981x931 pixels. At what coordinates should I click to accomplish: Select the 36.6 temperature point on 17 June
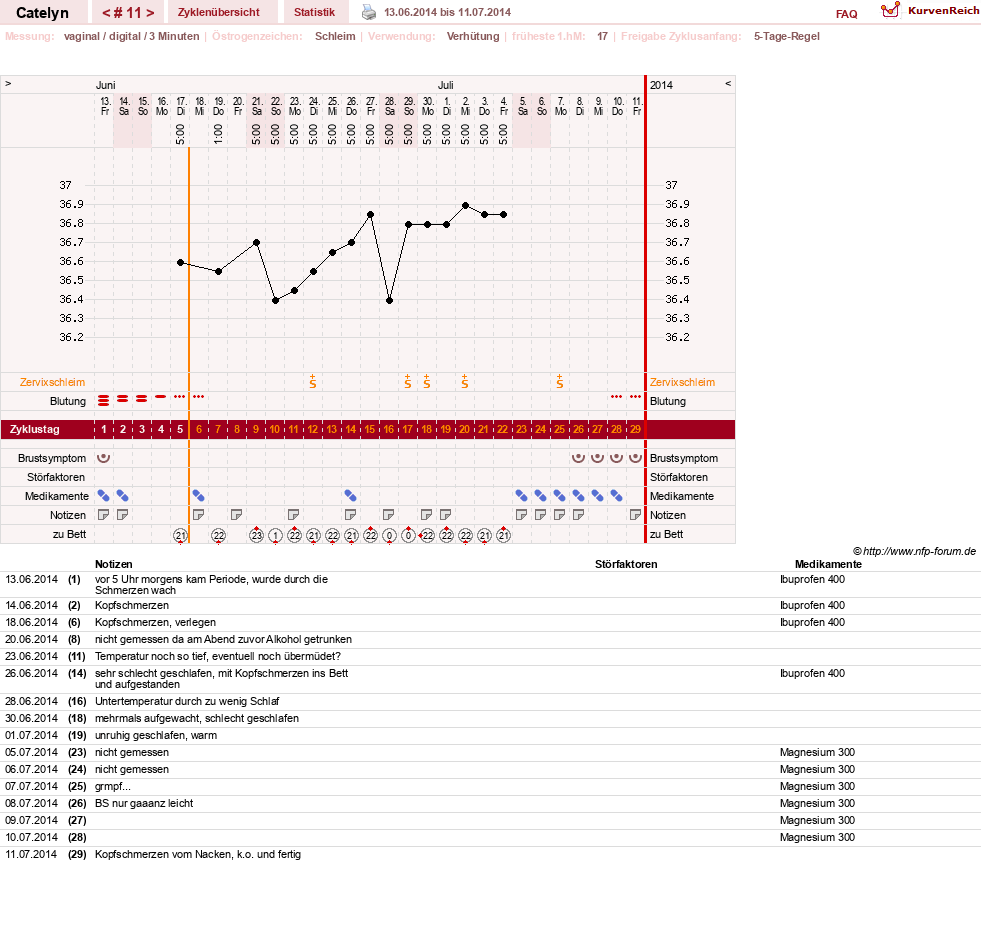coord(180,262)
